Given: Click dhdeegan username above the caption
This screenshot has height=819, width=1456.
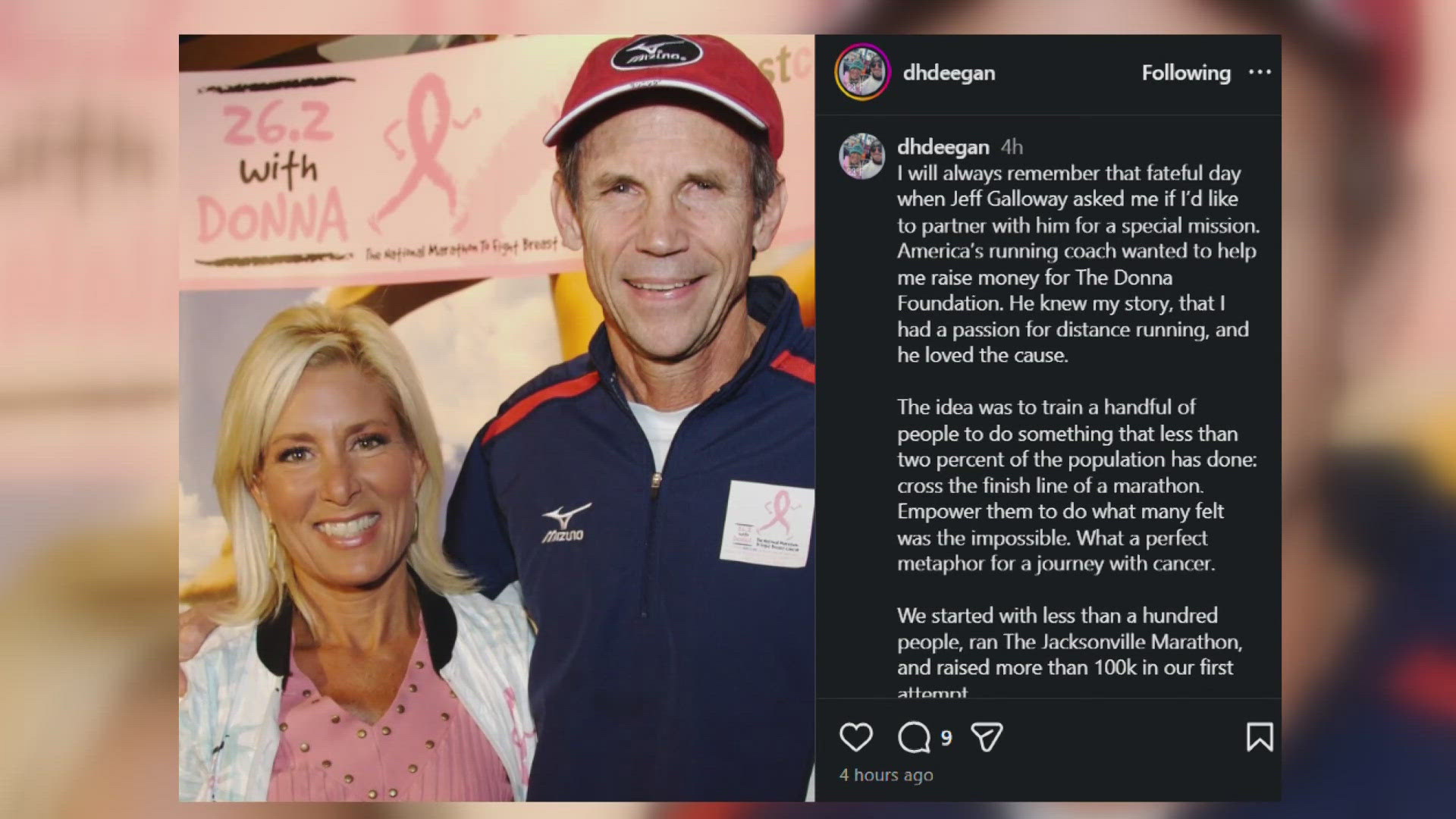Looking at the screenshot, I should [943, 146].
